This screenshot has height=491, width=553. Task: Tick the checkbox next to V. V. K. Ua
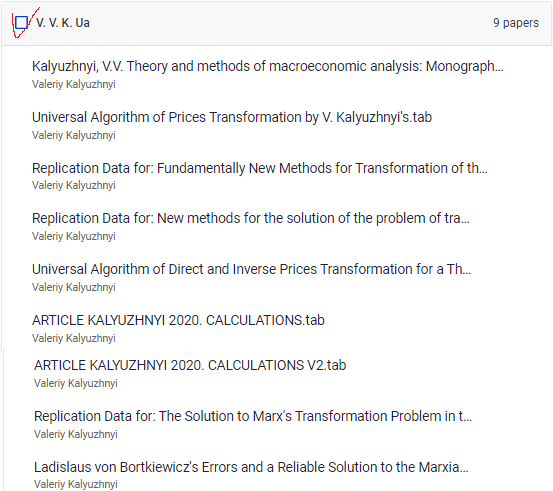(21, 23)
